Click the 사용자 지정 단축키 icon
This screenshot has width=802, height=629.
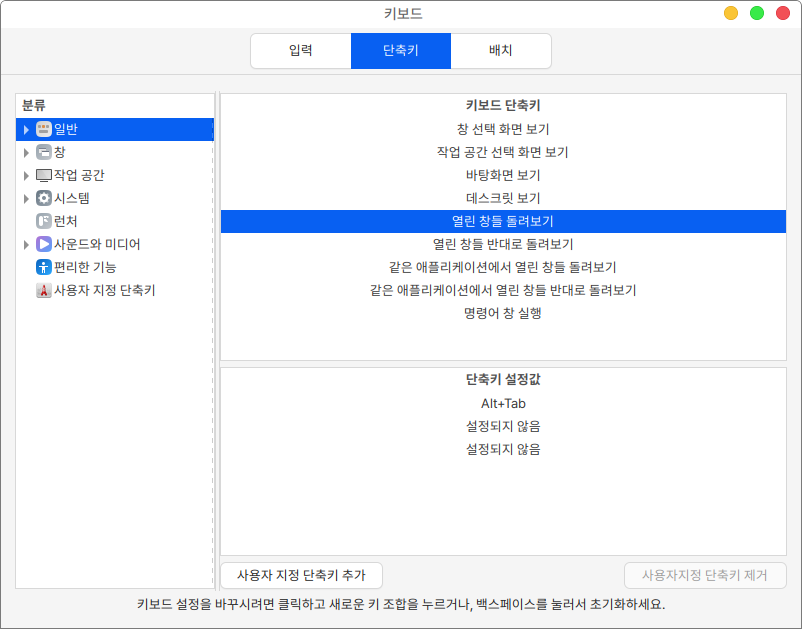point(43,291)
